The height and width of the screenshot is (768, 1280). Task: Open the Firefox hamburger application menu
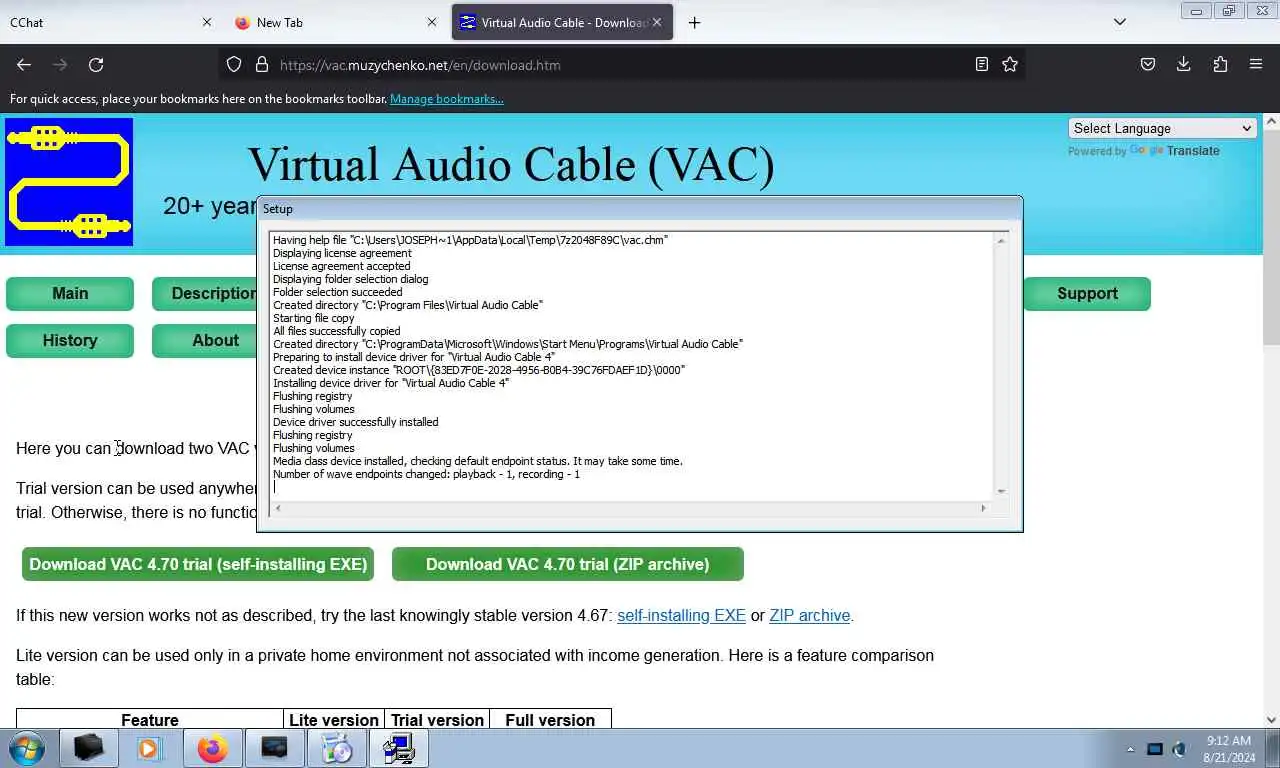coord(1256,64)
